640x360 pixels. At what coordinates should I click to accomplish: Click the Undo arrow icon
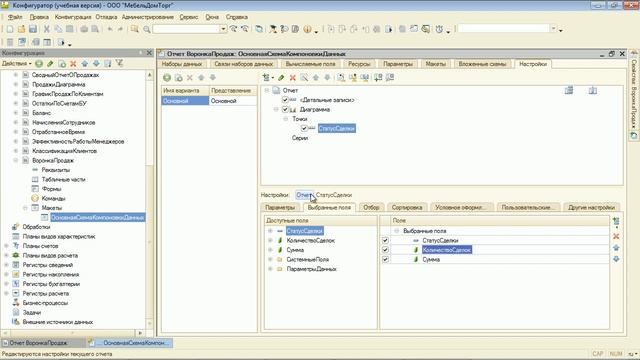tap(110, 29)
